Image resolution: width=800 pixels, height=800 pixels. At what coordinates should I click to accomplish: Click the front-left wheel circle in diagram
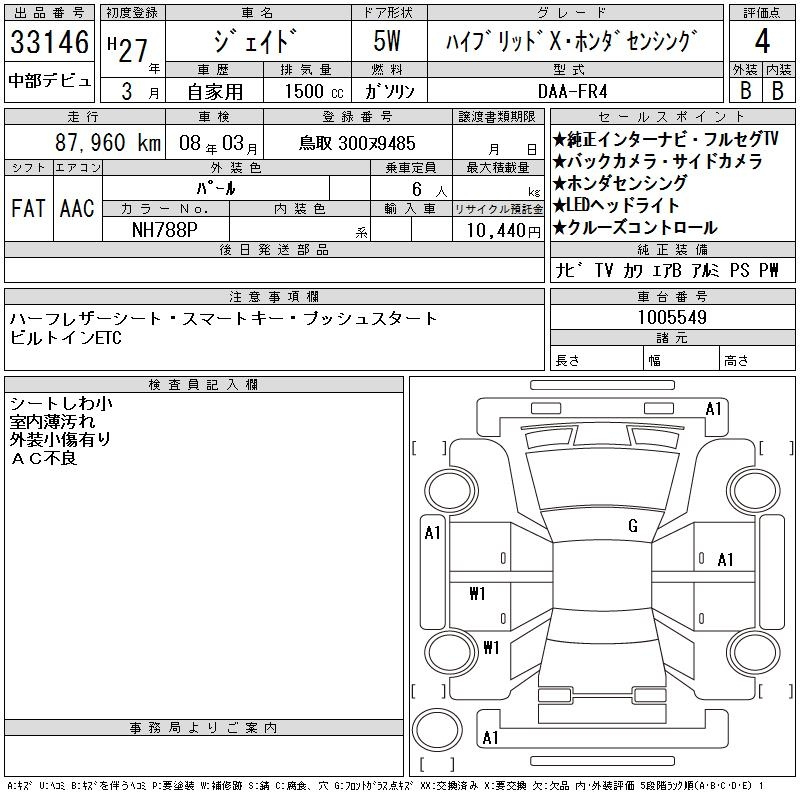pos(451,491)
